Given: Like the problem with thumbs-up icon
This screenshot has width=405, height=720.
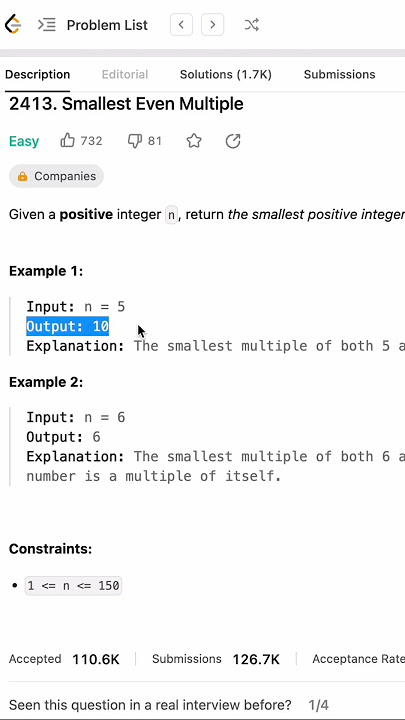Looking at the screenshot, I should point(68,141).
